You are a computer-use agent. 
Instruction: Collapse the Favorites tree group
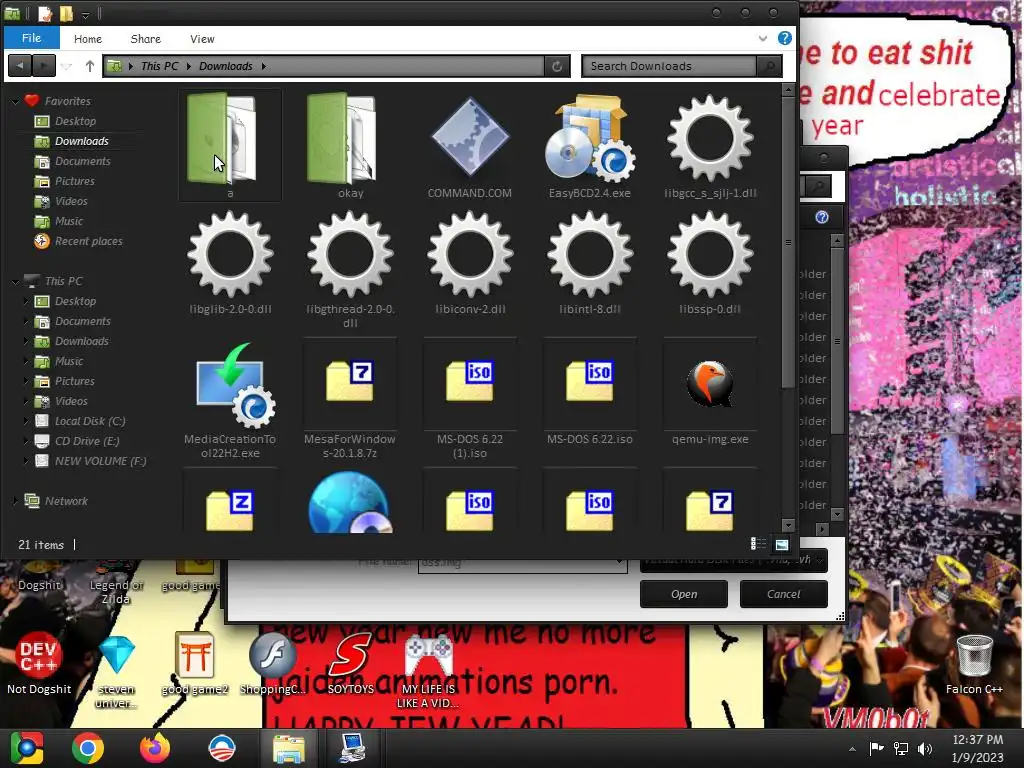(14, 101)
